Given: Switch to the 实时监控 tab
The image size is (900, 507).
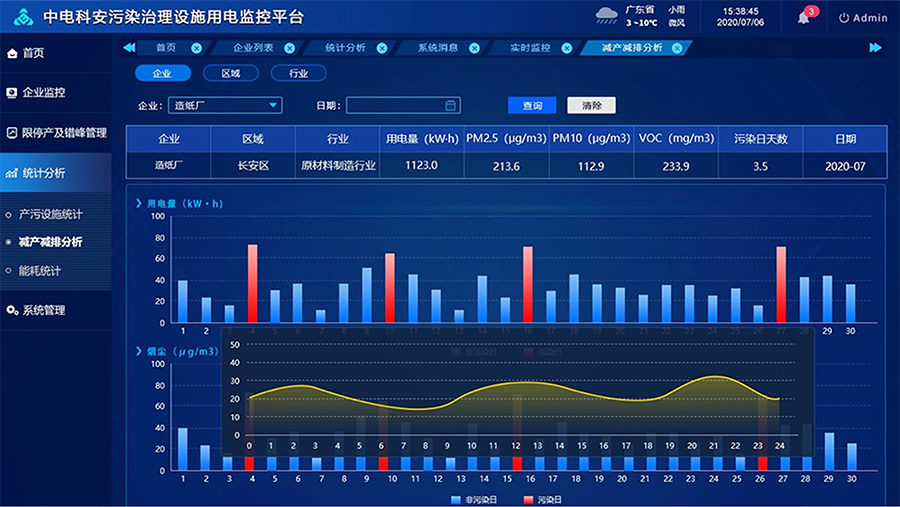Looking at the screenshot, I should click(530, 48).
